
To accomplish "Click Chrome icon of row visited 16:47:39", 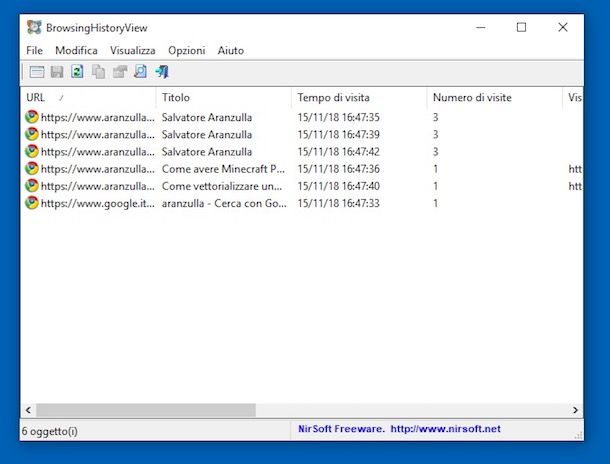I will pyautogui.click(x=32, y=134).
